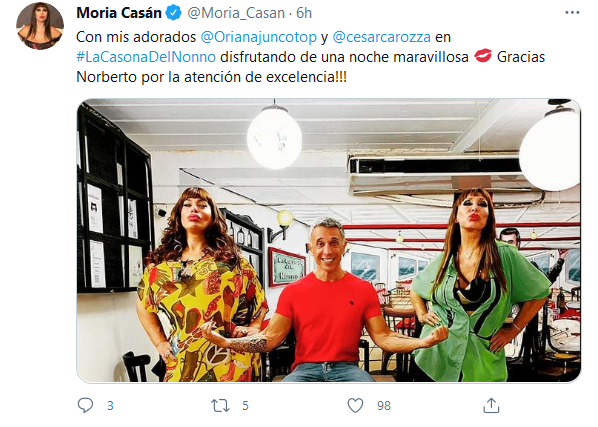
Task: Click the man in the red shirt in the photo
Action: point(328,301)
